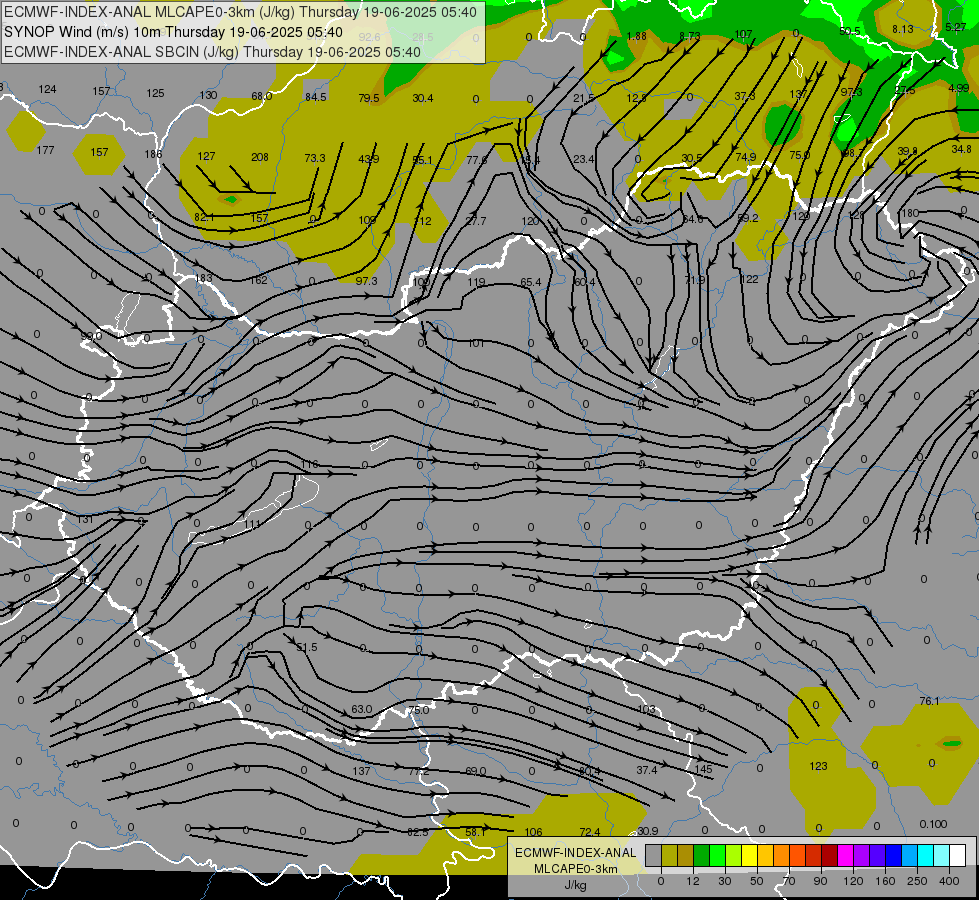Click the map value '131'
This screenshot has width=979, height=900.
point(85,519)
